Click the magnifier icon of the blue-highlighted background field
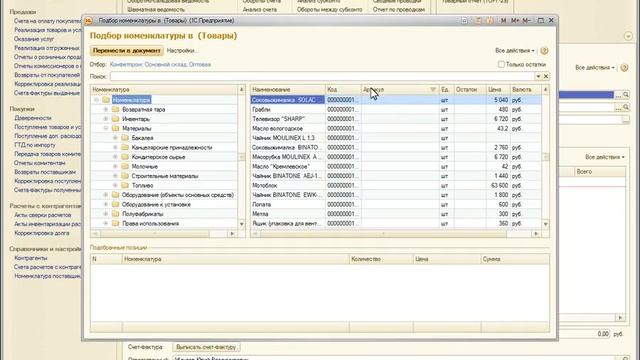 coord(626,95)
